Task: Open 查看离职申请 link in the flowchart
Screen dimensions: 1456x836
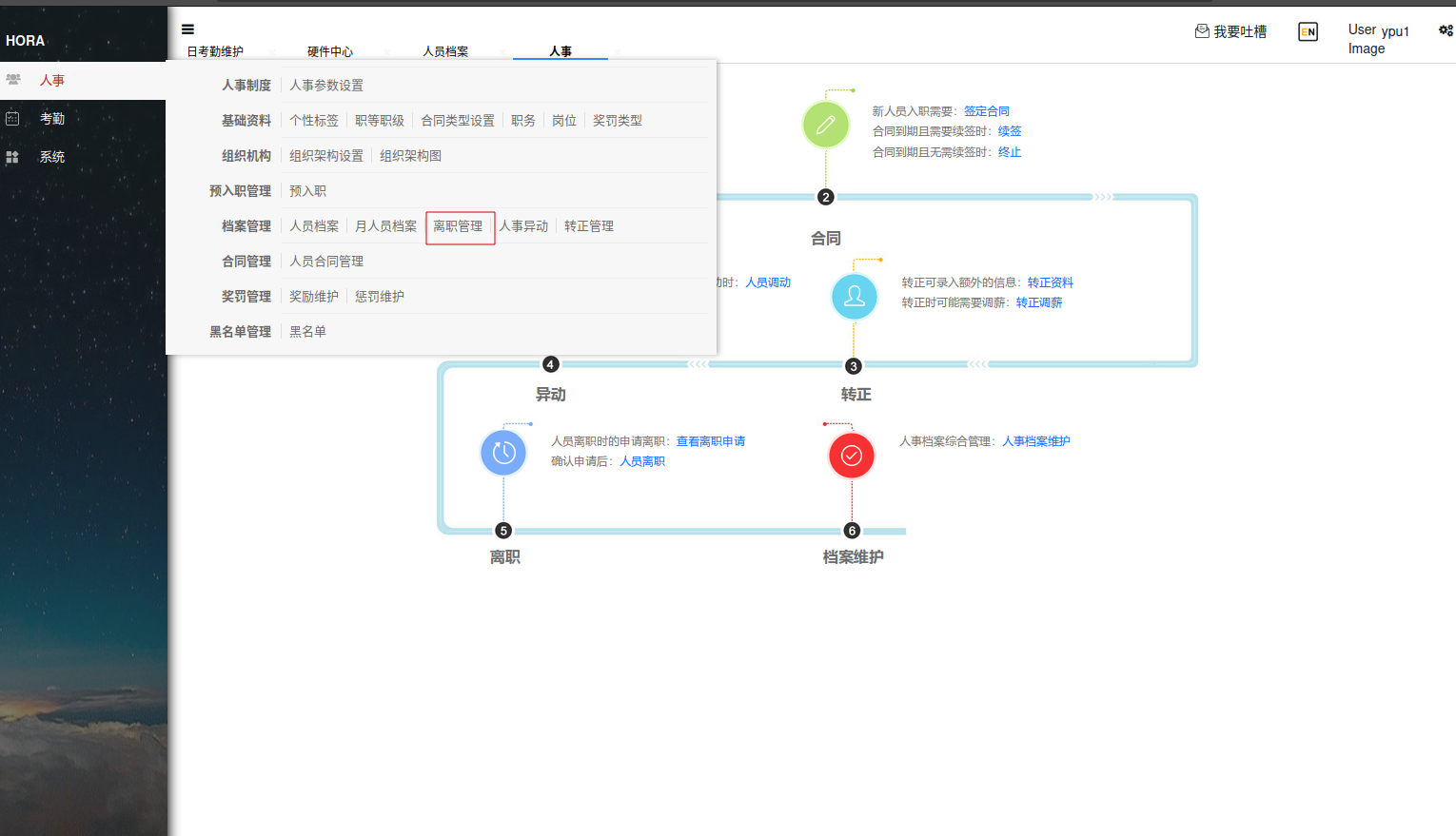Action: click(711, 440)
